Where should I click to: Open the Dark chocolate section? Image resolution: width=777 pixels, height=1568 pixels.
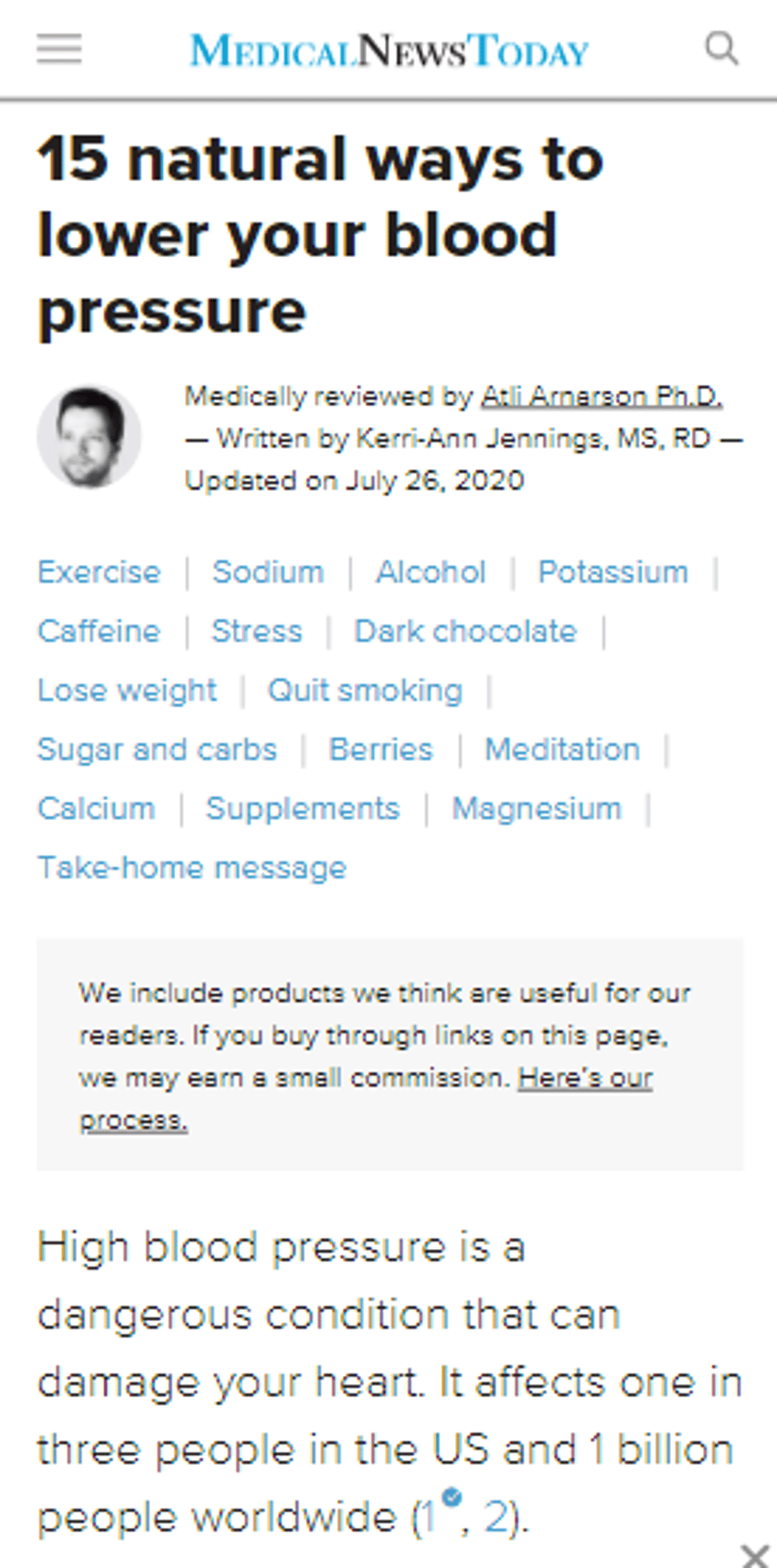click(465, 631)
